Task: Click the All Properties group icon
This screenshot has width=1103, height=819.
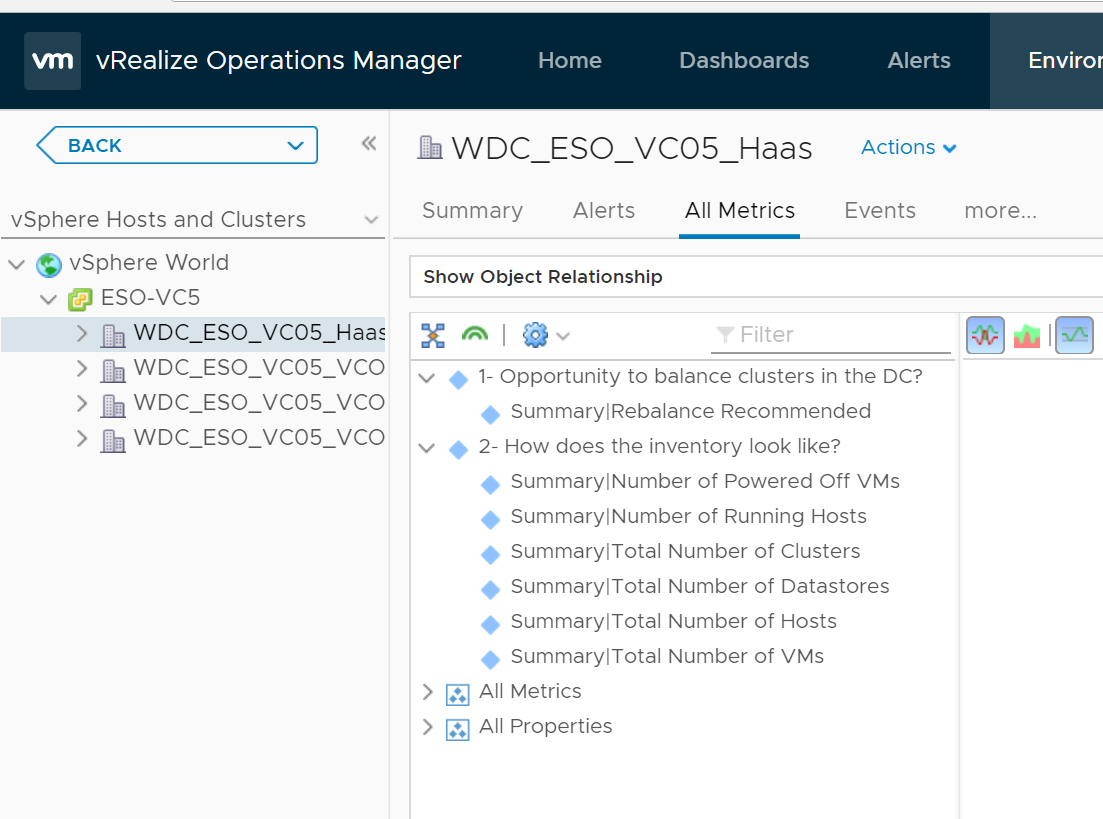Action: pyautogui.click(x=457, y=728)
